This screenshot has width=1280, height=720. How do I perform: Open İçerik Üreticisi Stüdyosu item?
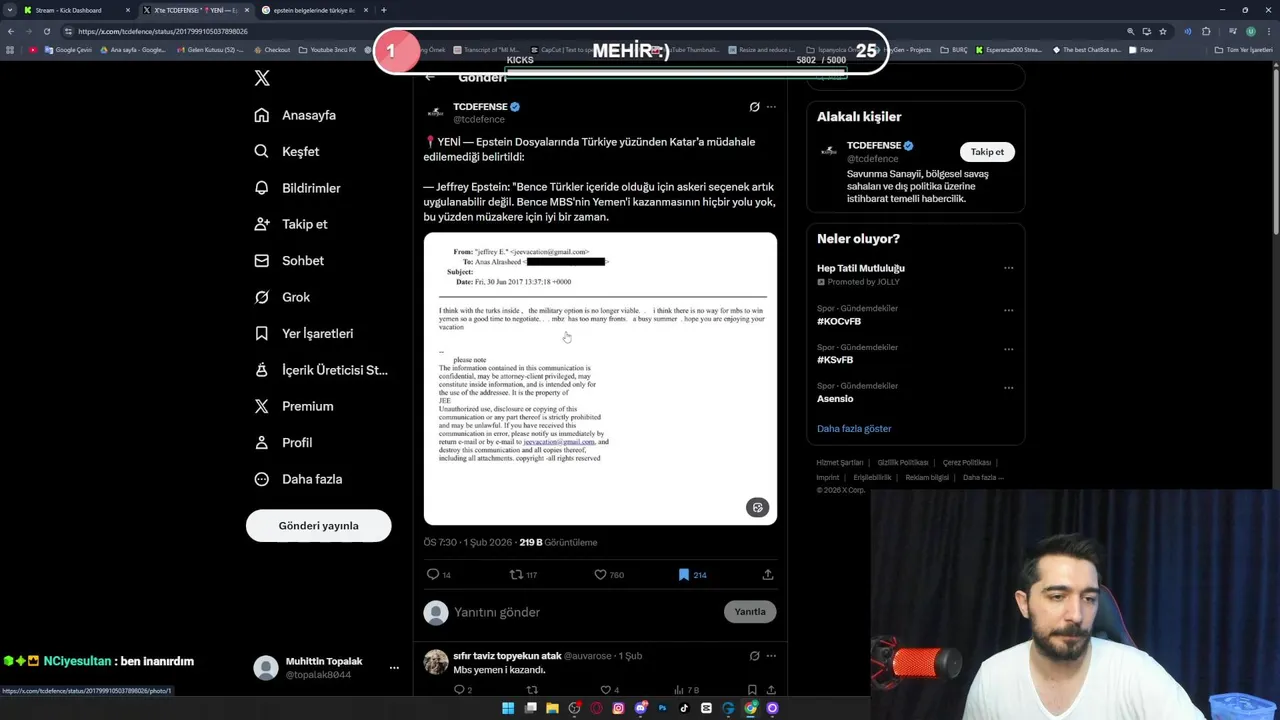pos(321,370)
